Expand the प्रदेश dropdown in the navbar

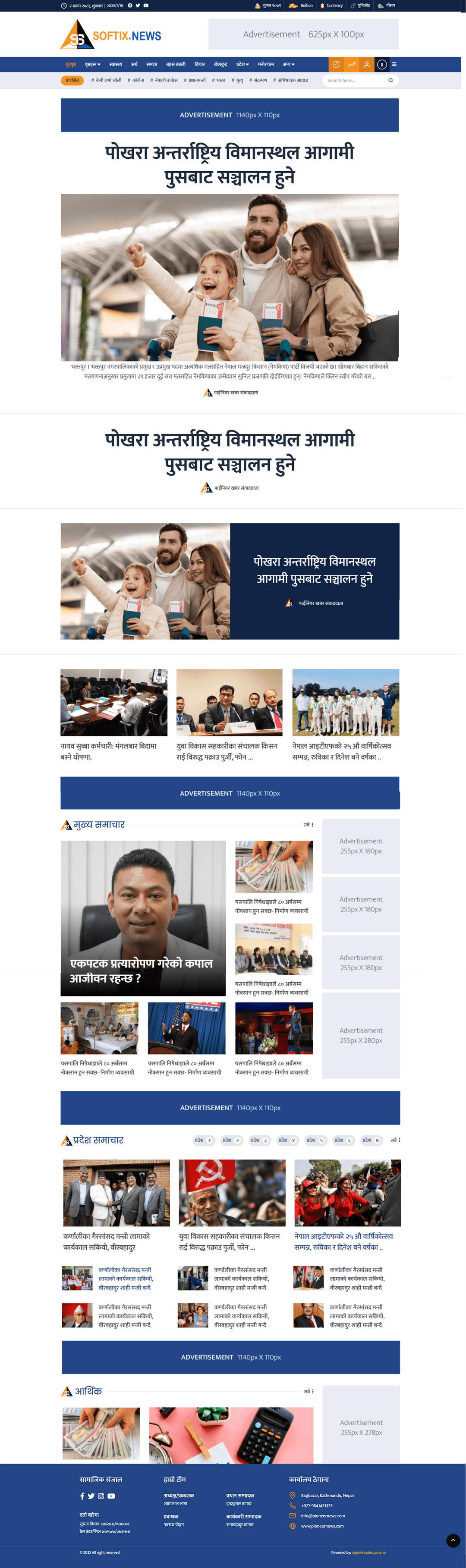click(242, 65)
